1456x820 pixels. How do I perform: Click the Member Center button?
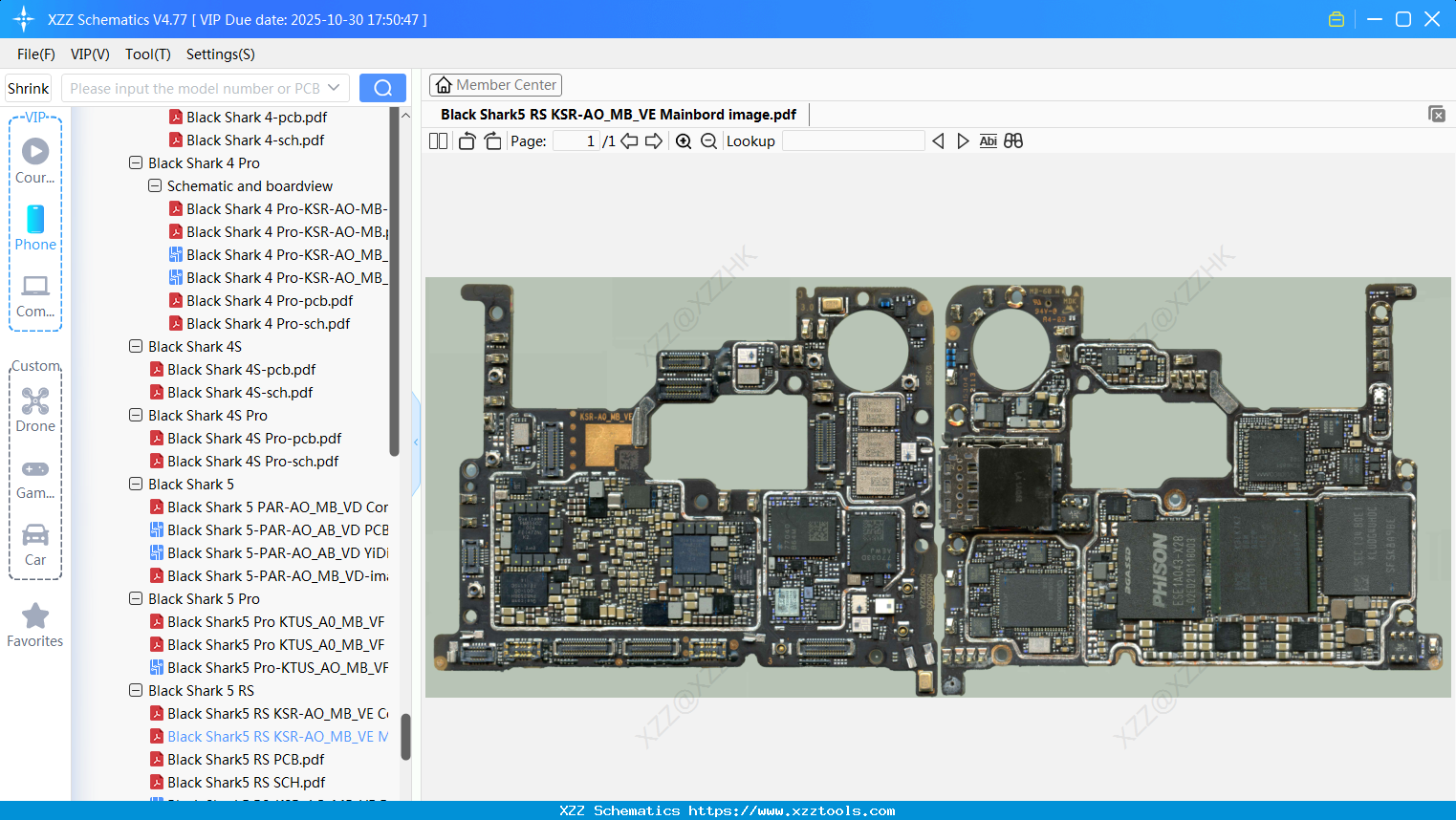495,84
